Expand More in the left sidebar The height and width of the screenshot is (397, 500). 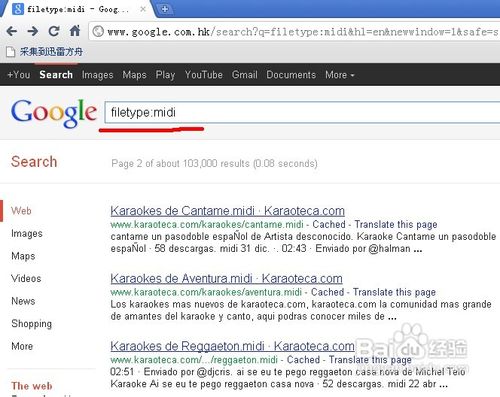pyautogui.click(x=22, y=346)
